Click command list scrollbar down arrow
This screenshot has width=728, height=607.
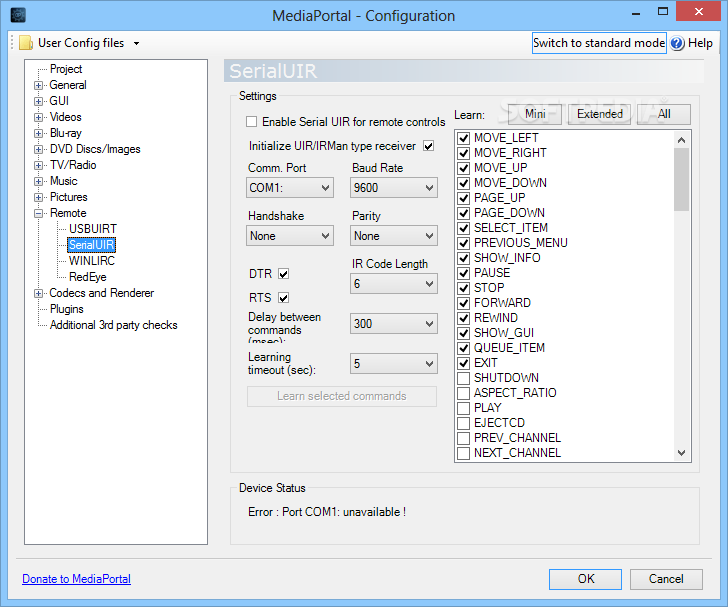(x=682, y=453)
